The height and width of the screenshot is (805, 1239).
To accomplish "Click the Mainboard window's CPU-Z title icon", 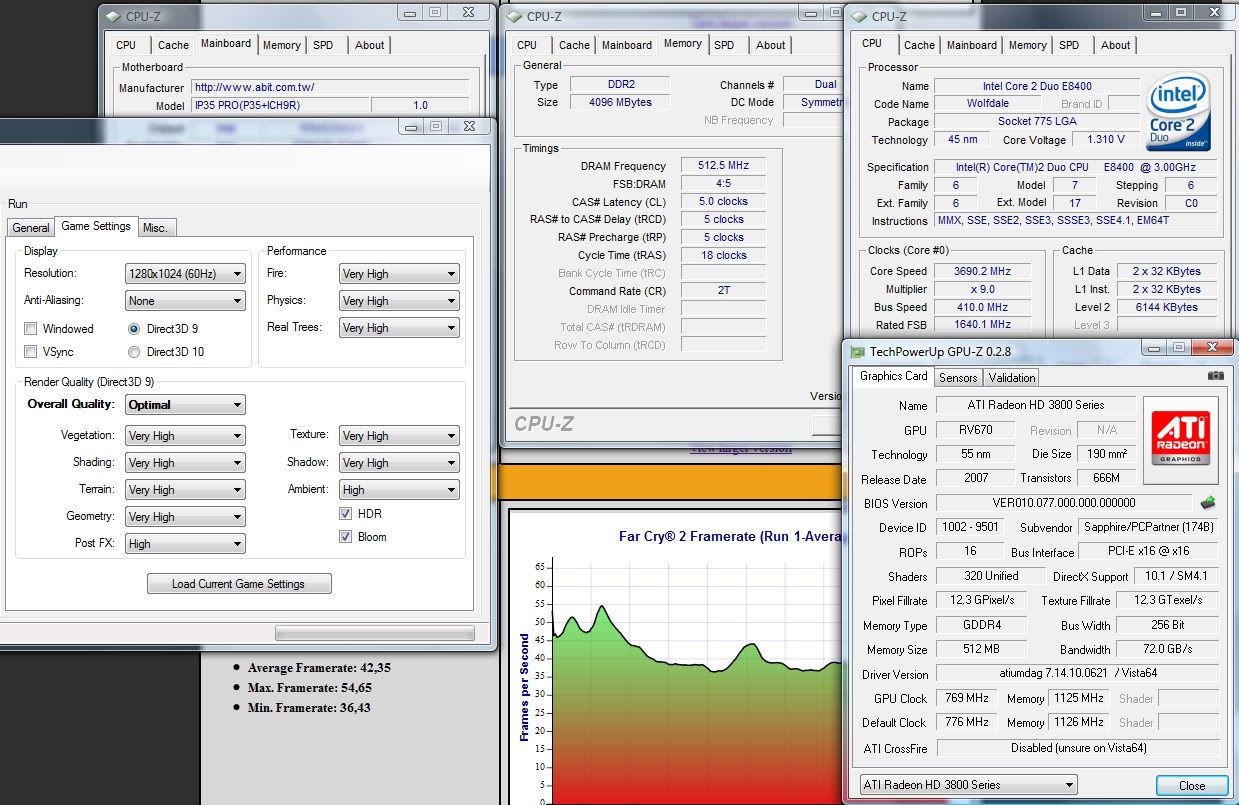I will click(x=112, y=16).
